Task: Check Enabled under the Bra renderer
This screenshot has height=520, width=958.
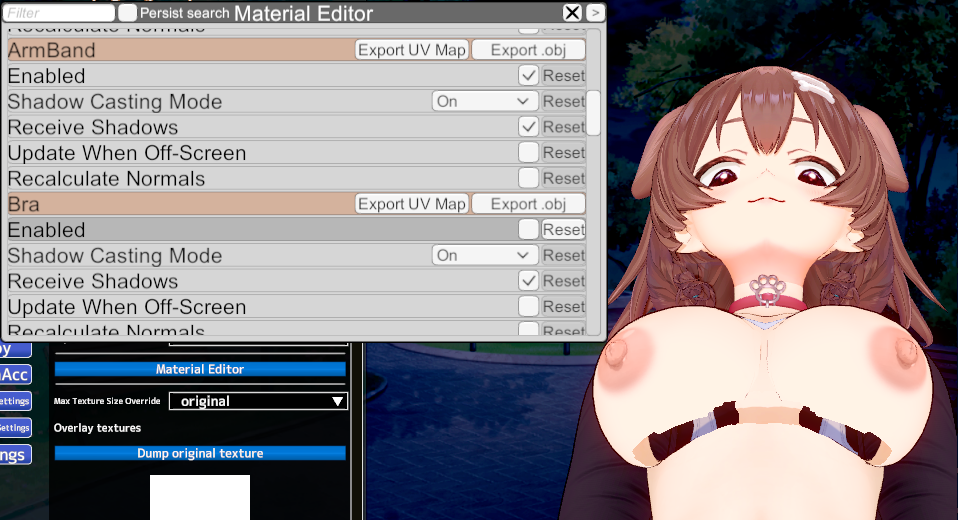Action: [x=528, y=229]
